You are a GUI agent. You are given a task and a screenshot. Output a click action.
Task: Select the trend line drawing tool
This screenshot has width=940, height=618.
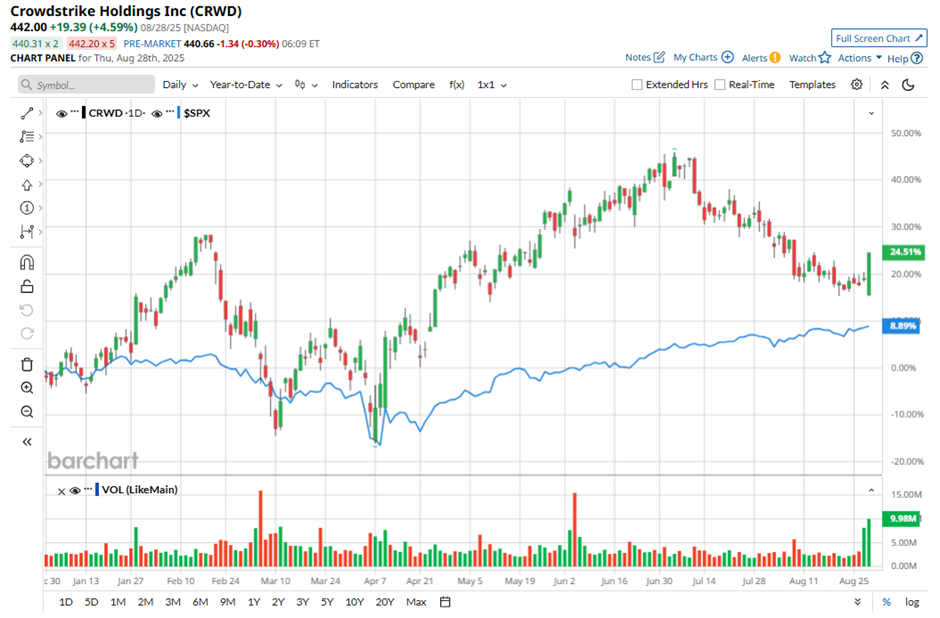(27, 113)
